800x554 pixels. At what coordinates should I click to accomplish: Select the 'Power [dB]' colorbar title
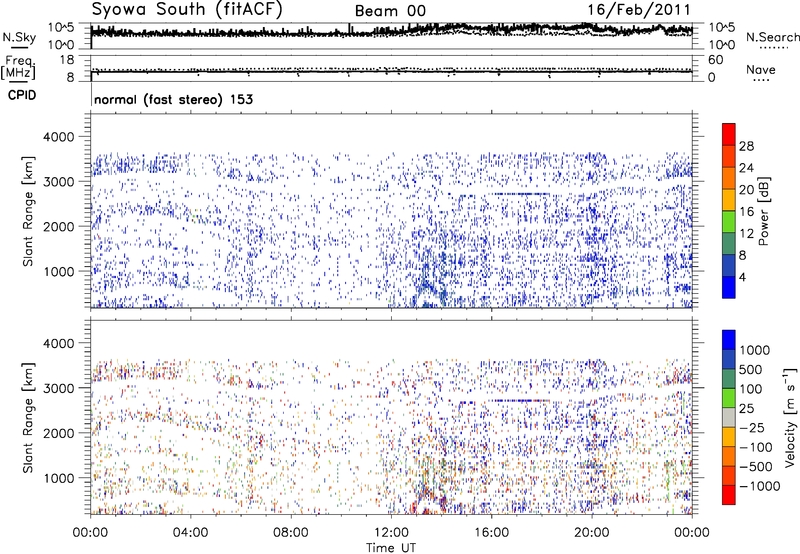point(764,211)
